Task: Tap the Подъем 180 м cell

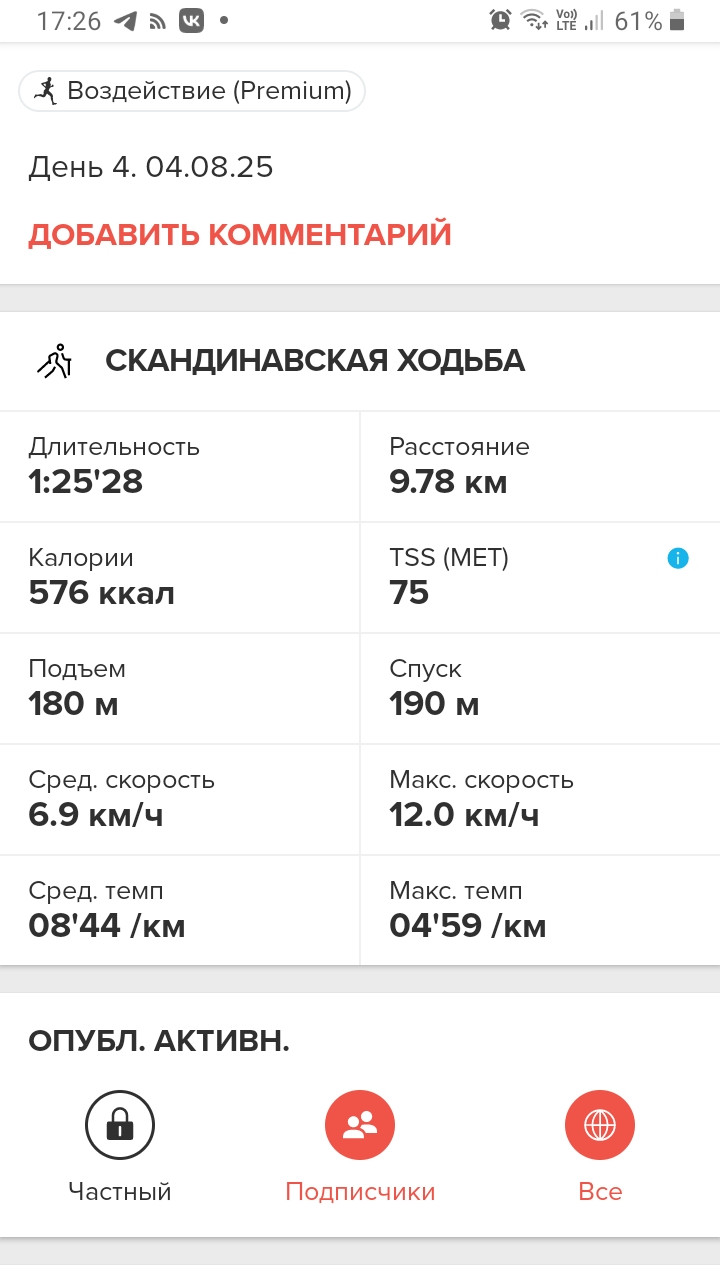Action: tap(180, 688)
